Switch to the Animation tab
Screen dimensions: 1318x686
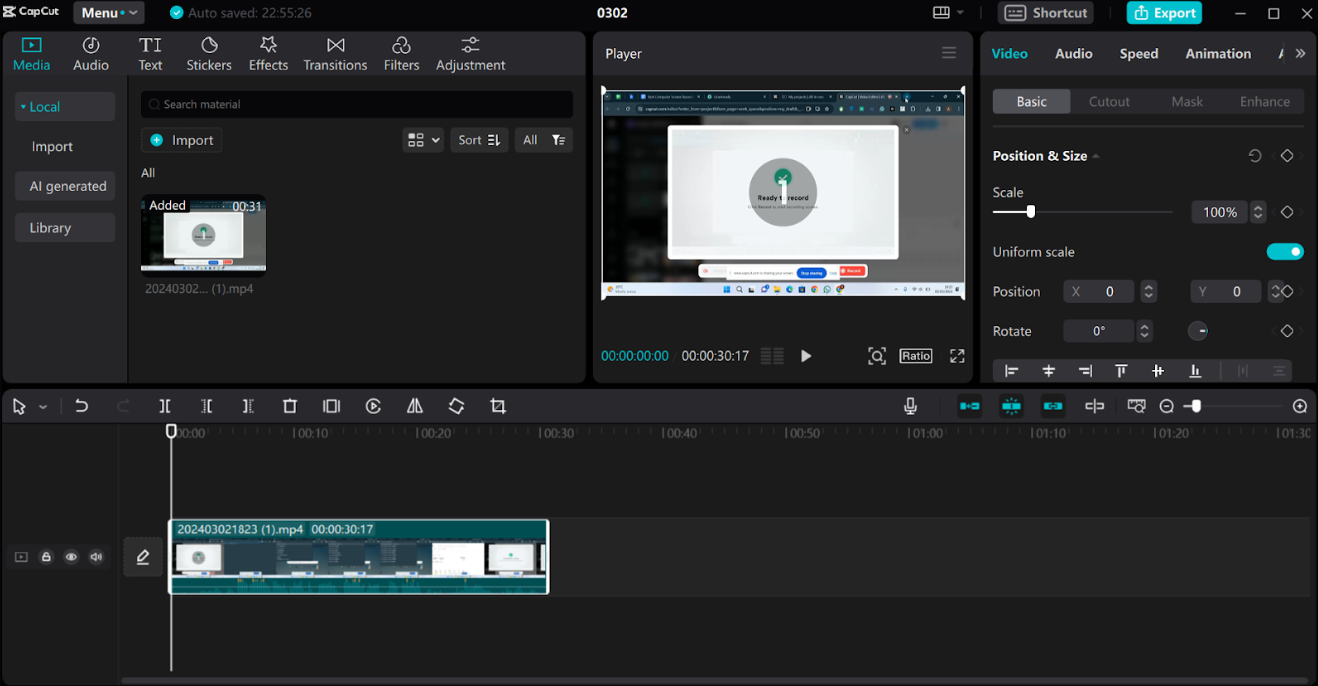tap(1218, 54)
